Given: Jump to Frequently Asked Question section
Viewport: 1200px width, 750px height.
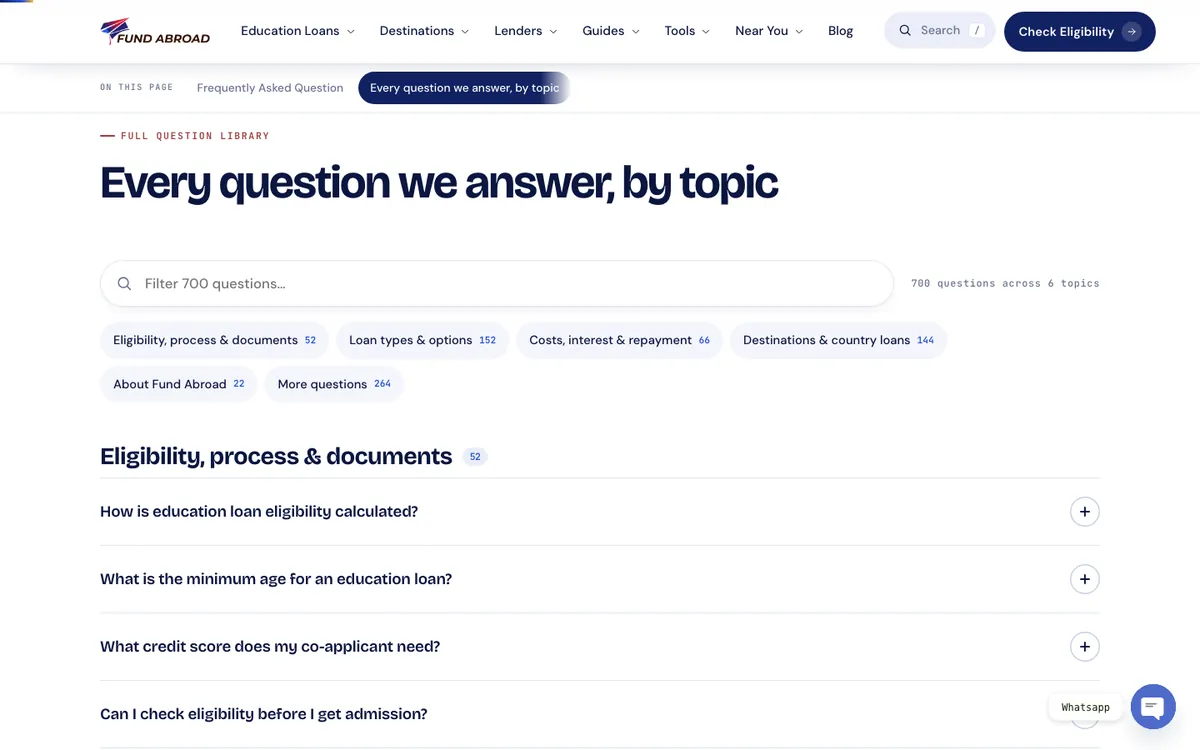Looking at the screenshot, I should 270,88.
